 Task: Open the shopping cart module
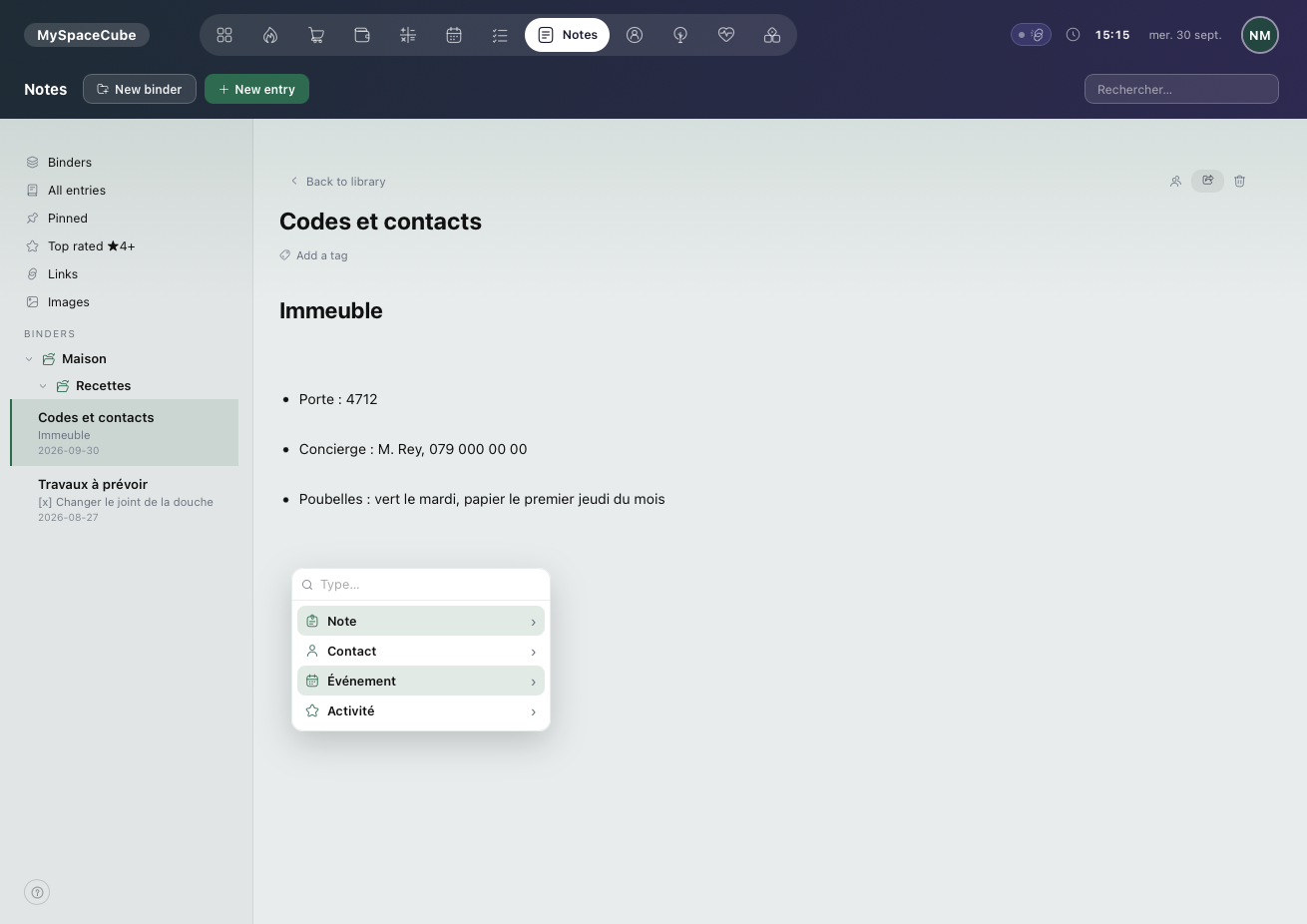point(316,35)
